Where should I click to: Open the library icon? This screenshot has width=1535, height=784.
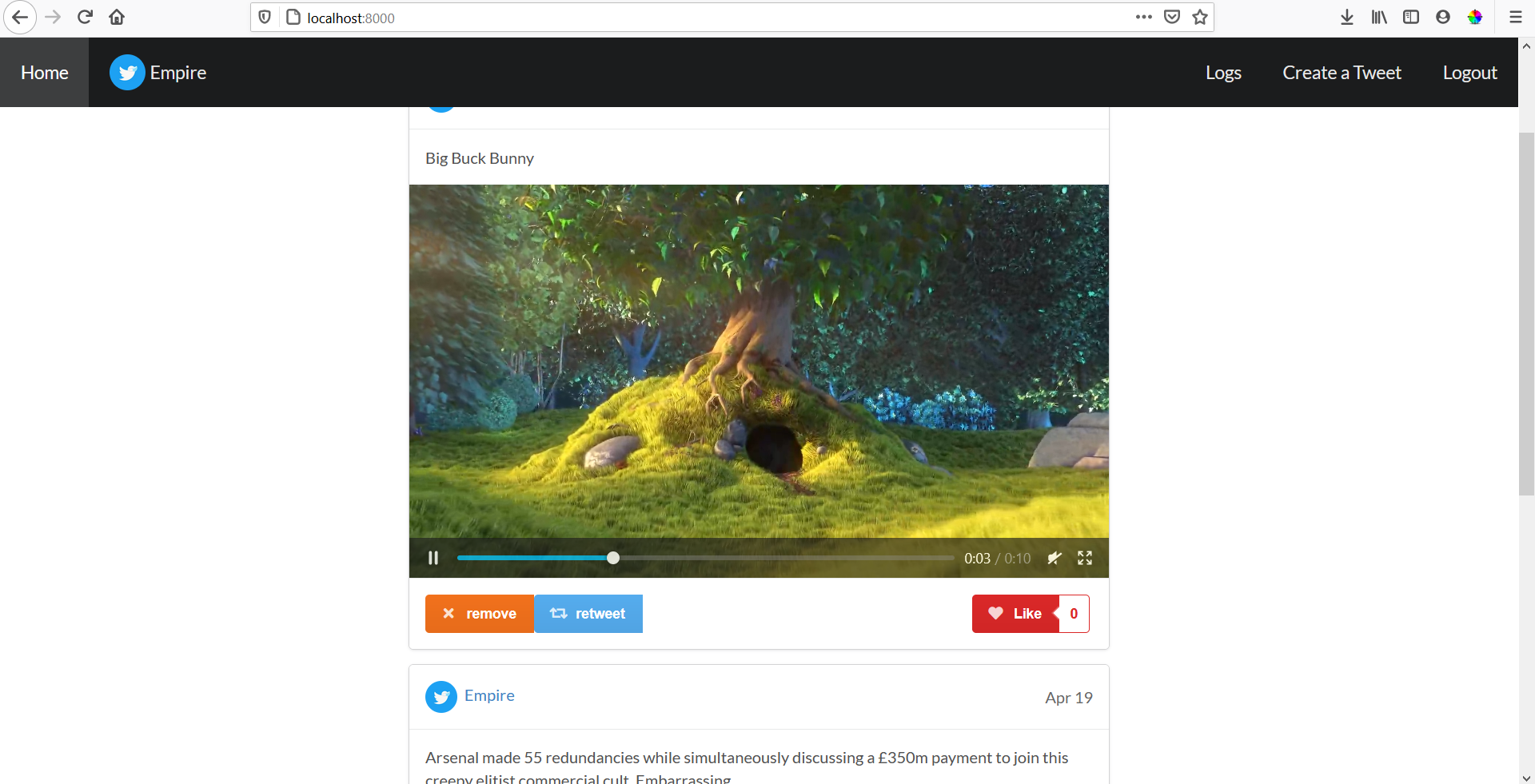coord(1379,17)
